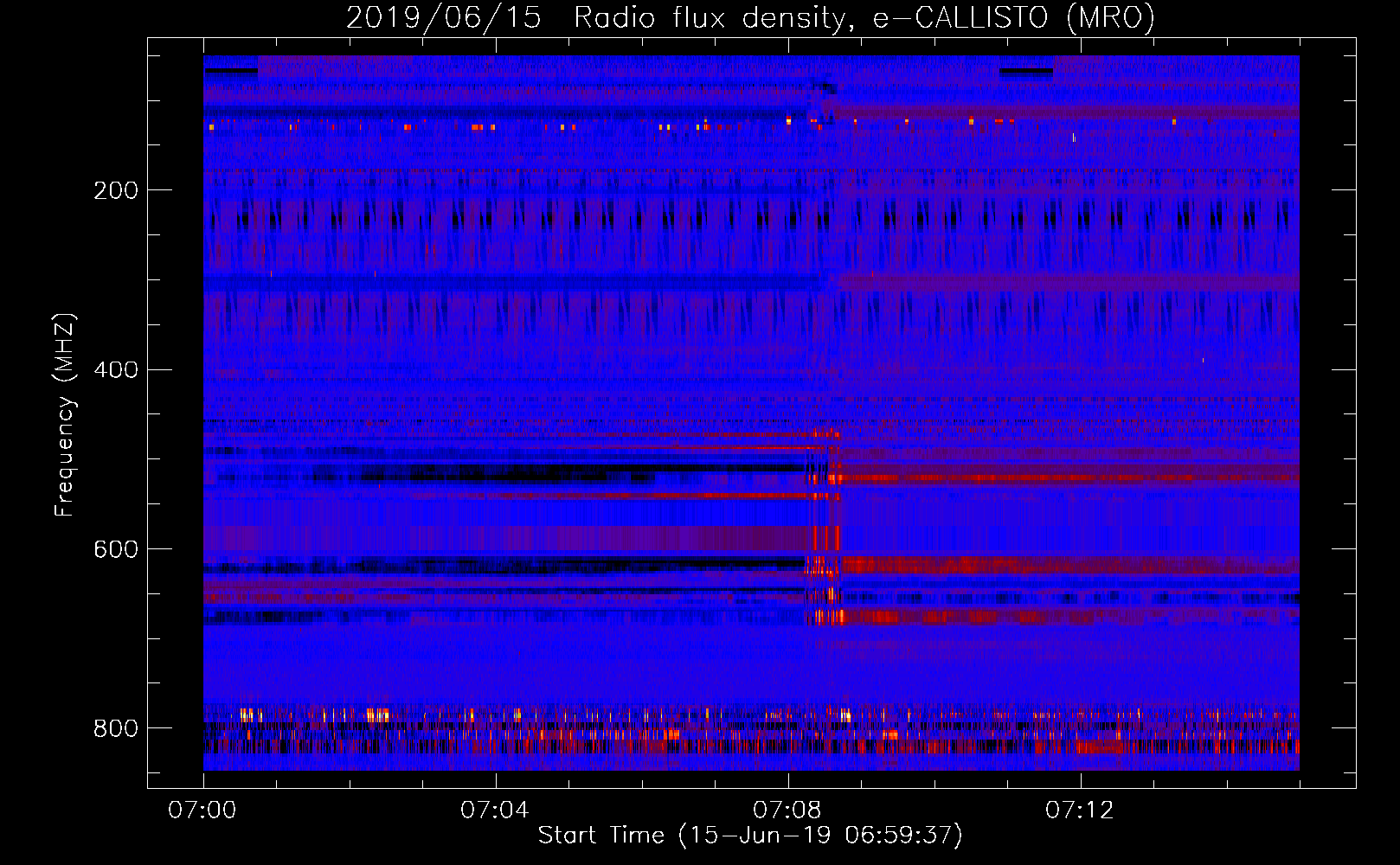
Task: Click the 400 frequency tick label
Action: [x=116, y=370]
